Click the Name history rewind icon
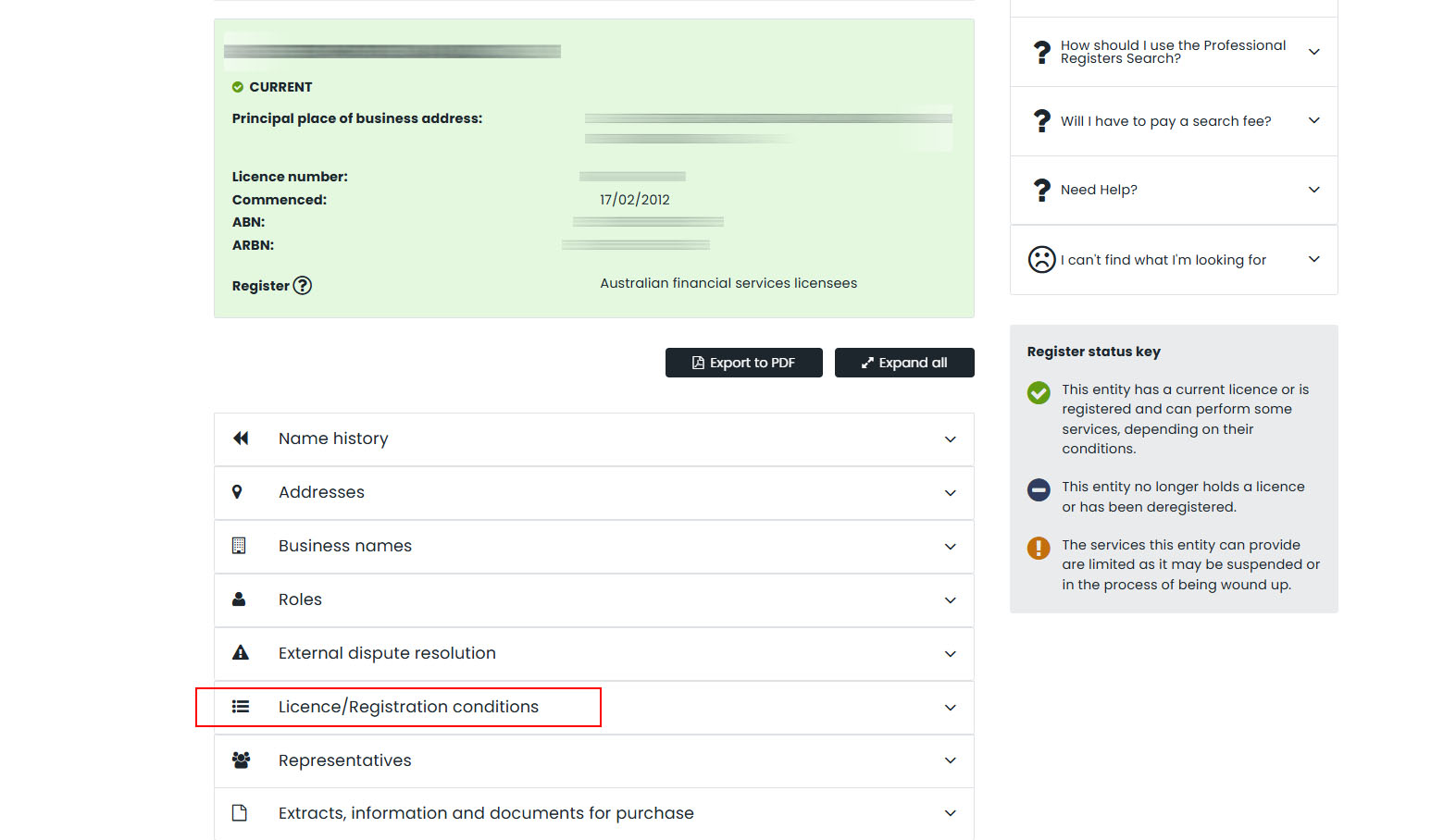This screenshot has width=1456, height=840. 241,439
